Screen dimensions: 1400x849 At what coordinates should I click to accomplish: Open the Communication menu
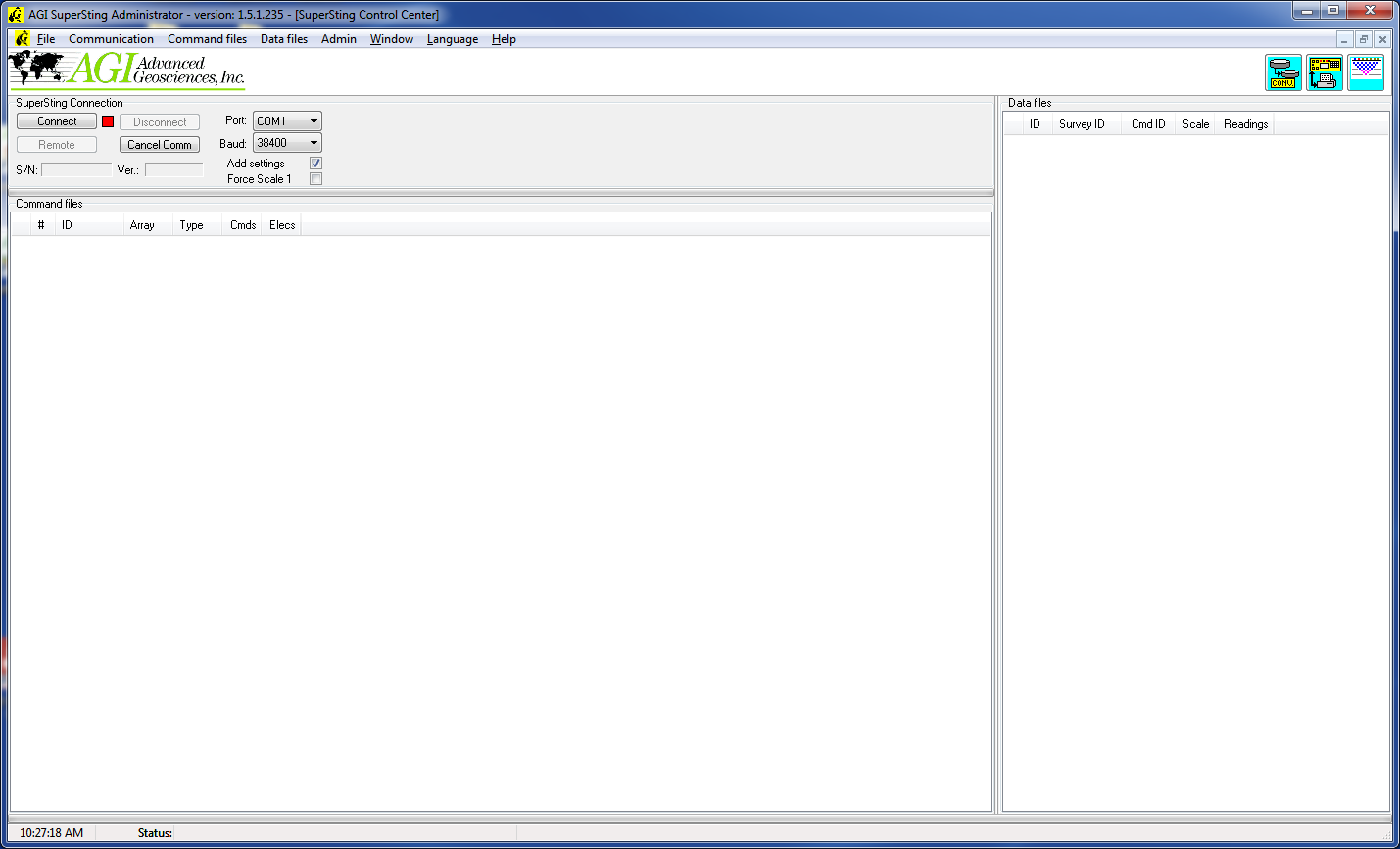[111, 39]
